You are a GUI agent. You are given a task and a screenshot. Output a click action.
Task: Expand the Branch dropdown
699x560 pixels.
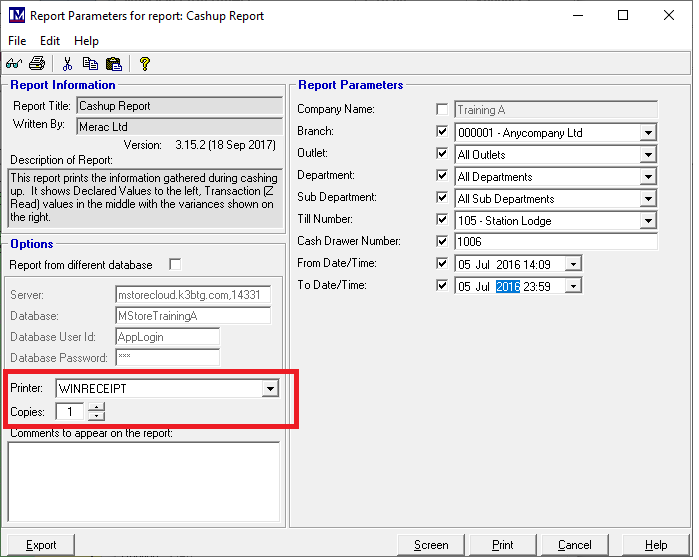[648, 133]
